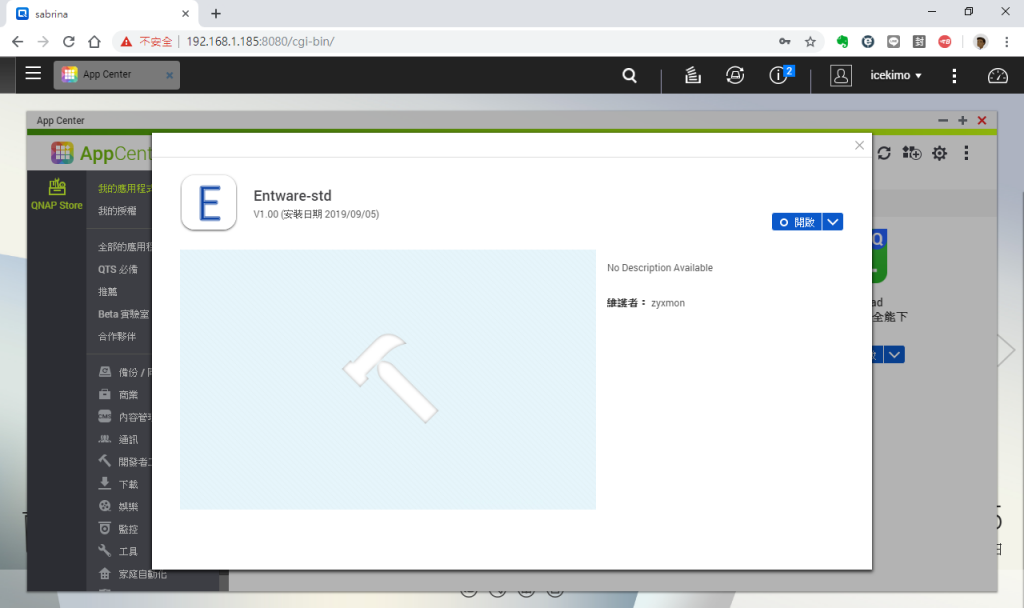The image size is (1024, 608).
Task: Go to browser home page
Action: 95,42
